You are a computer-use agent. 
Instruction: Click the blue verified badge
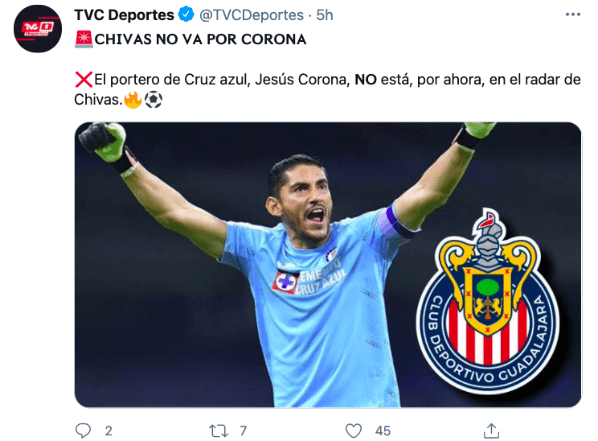pyautogui.click(x=186, y=14)
